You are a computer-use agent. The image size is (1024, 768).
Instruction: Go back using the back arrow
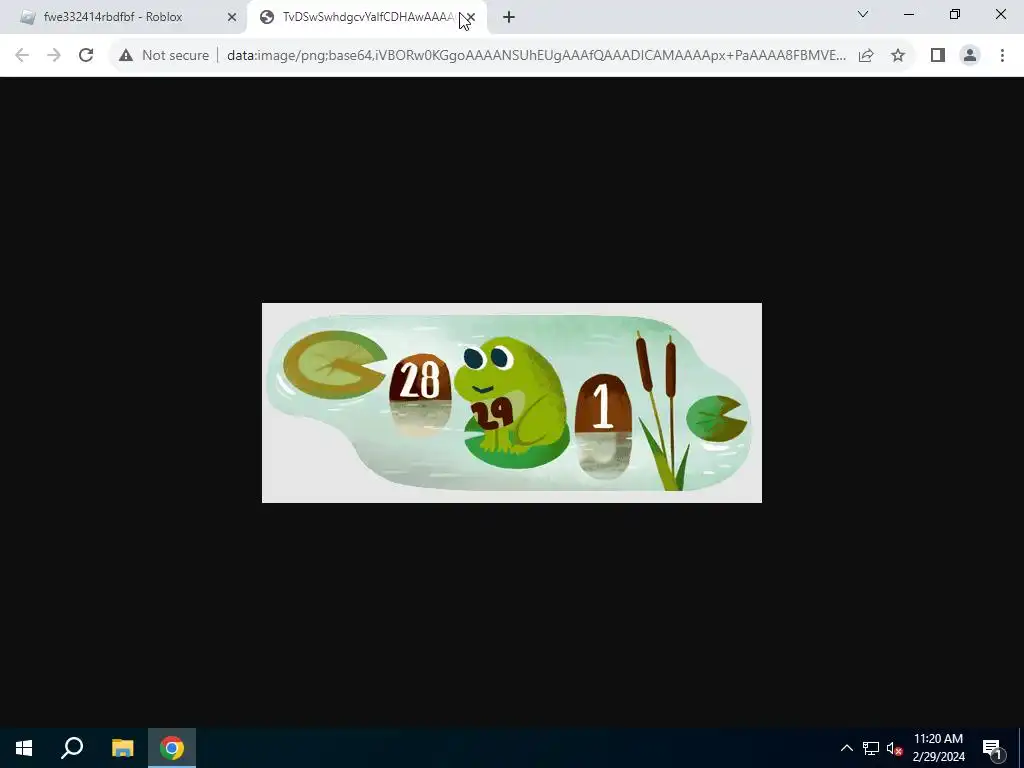(x=22, y=56)
